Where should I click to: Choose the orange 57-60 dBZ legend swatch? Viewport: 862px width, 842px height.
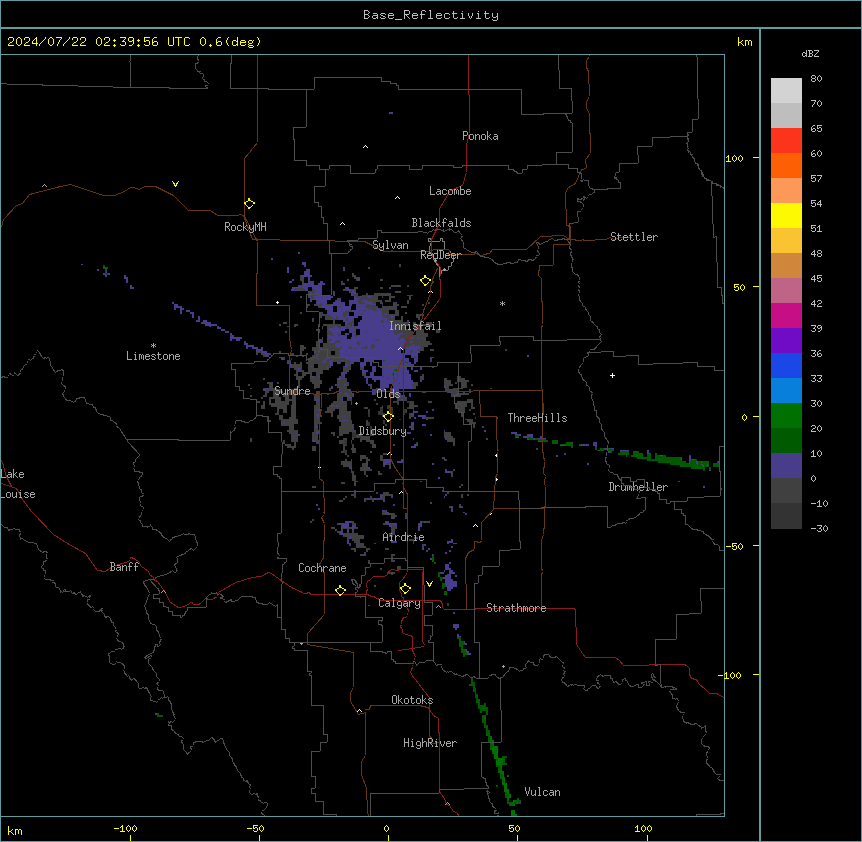(x=786, y=165)
